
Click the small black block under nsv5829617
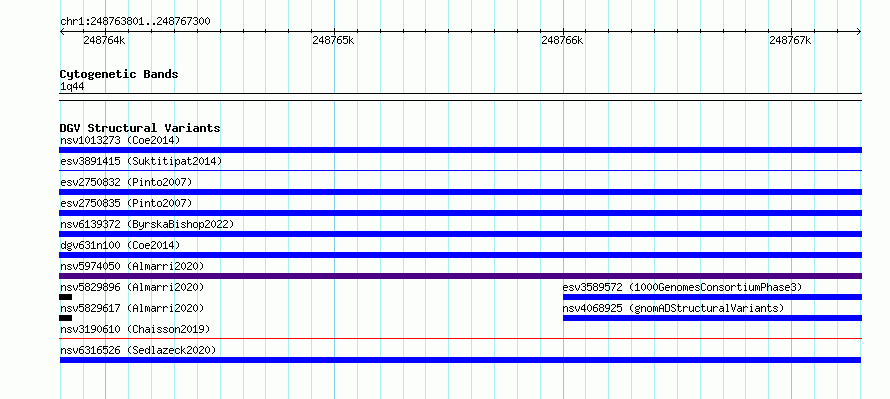(66, 318)
